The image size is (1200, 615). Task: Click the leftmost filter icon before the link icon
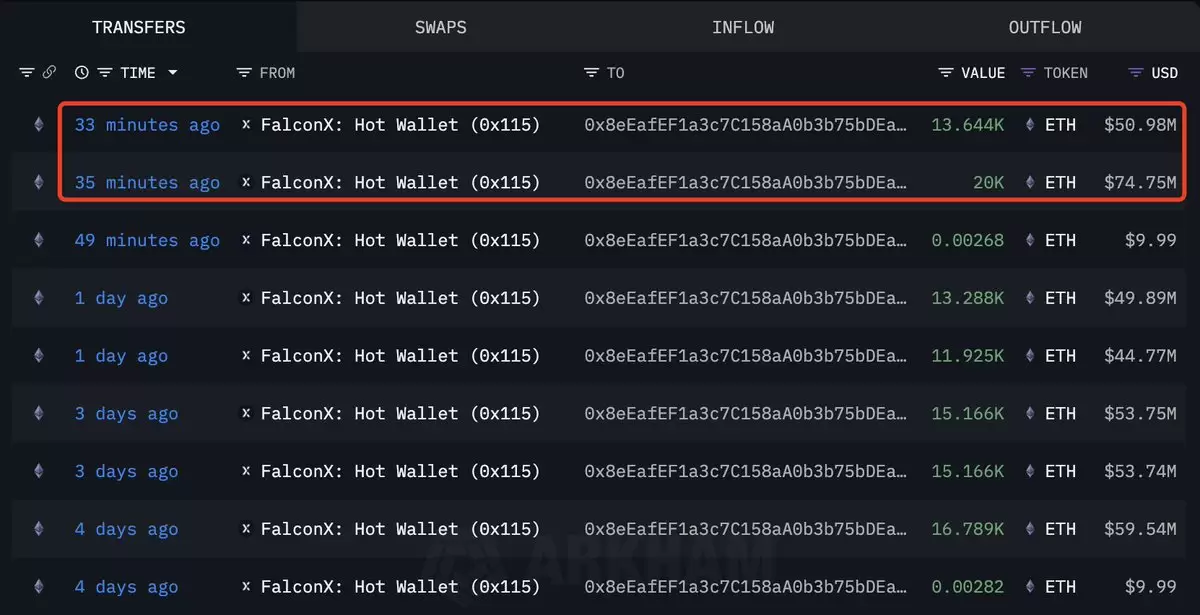[27, 73]
